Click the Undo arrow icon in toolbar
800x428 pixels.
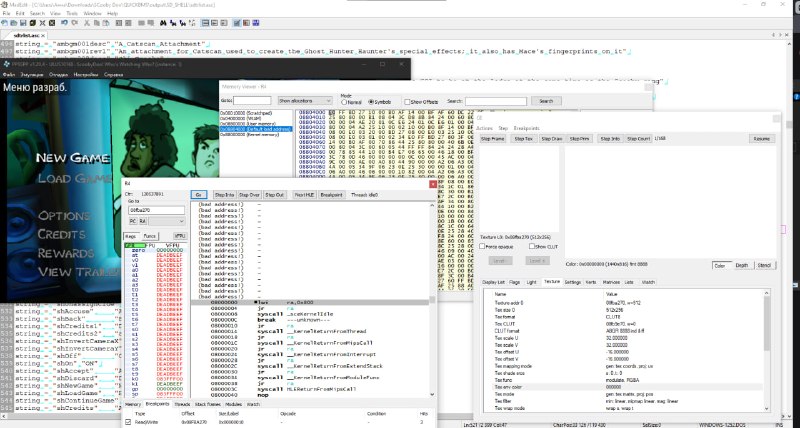click(64, 23)
